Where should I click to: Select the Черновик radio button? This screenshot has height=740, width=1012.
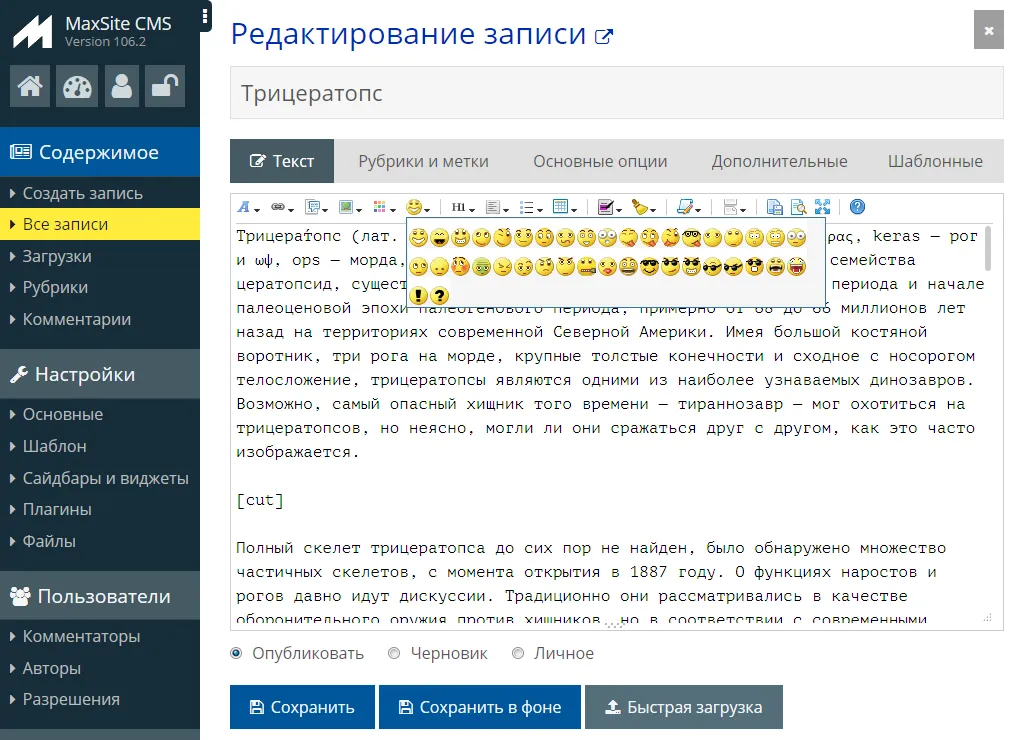coord(394,653)
